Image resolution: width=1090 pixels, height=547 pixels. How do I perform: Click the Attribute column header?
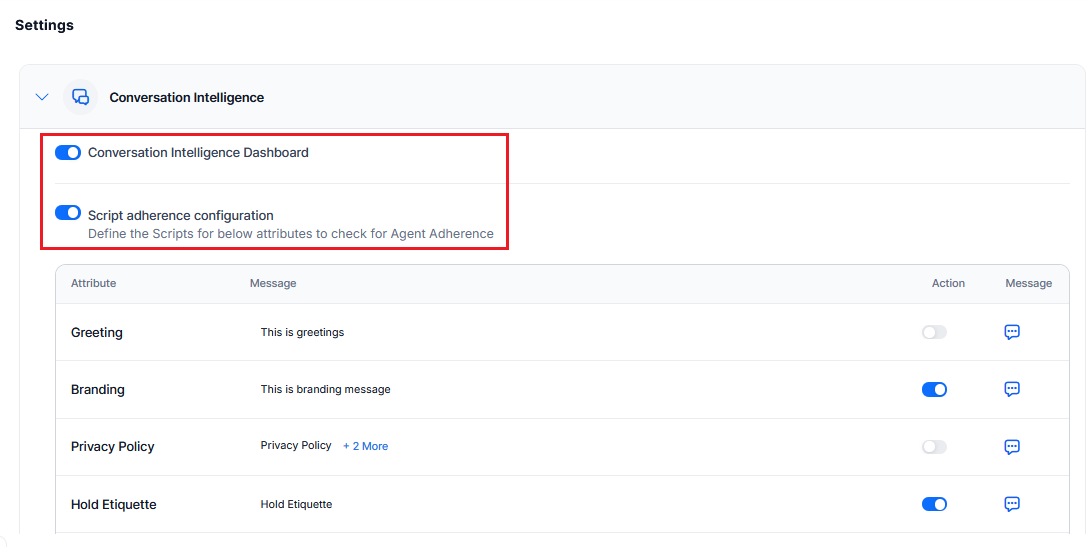coord(93,283)
